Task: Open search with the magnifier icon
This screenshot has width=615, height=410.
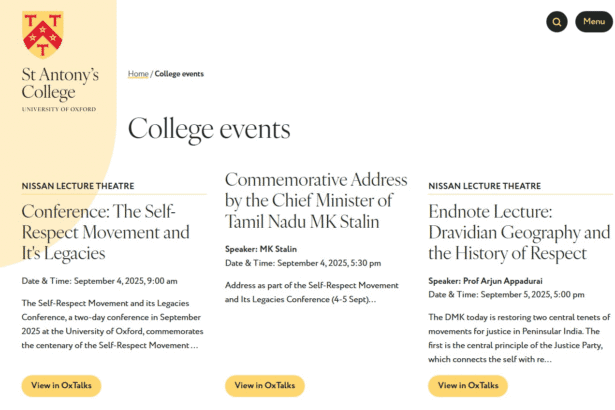Action: tap(557, 22)
